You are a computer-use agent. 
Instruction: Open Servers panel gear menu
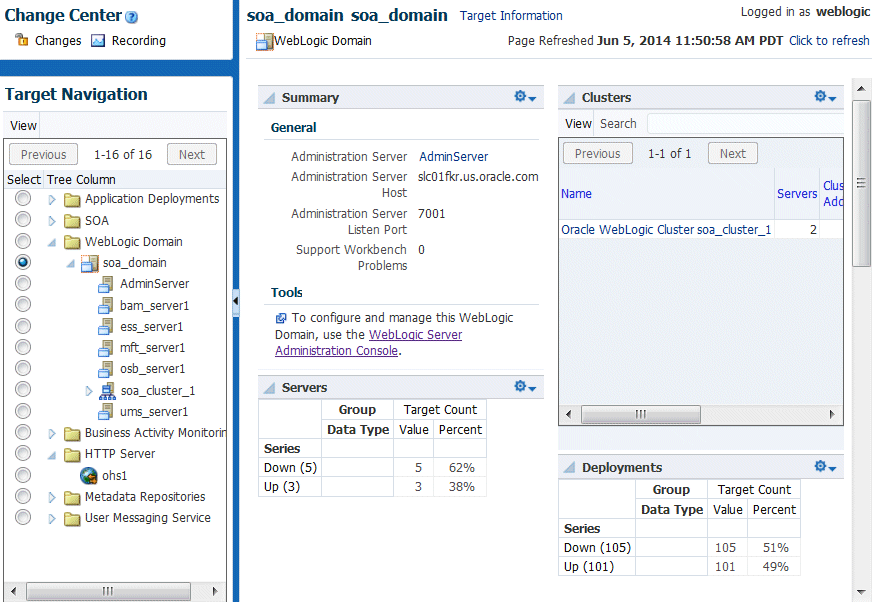524,387
